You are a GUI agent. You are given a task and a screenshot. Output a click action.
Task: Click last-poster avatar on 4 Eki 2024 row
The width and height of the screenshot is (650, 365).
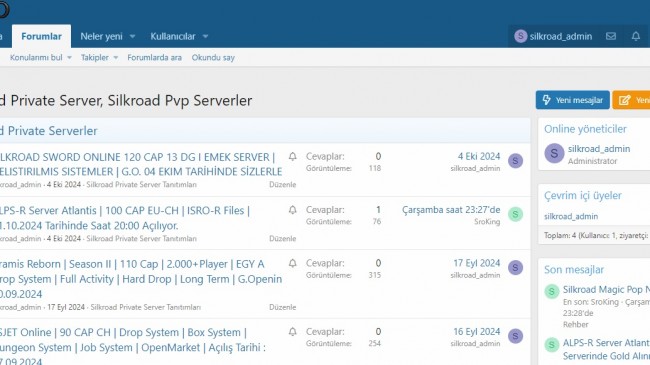click(515, 161)
